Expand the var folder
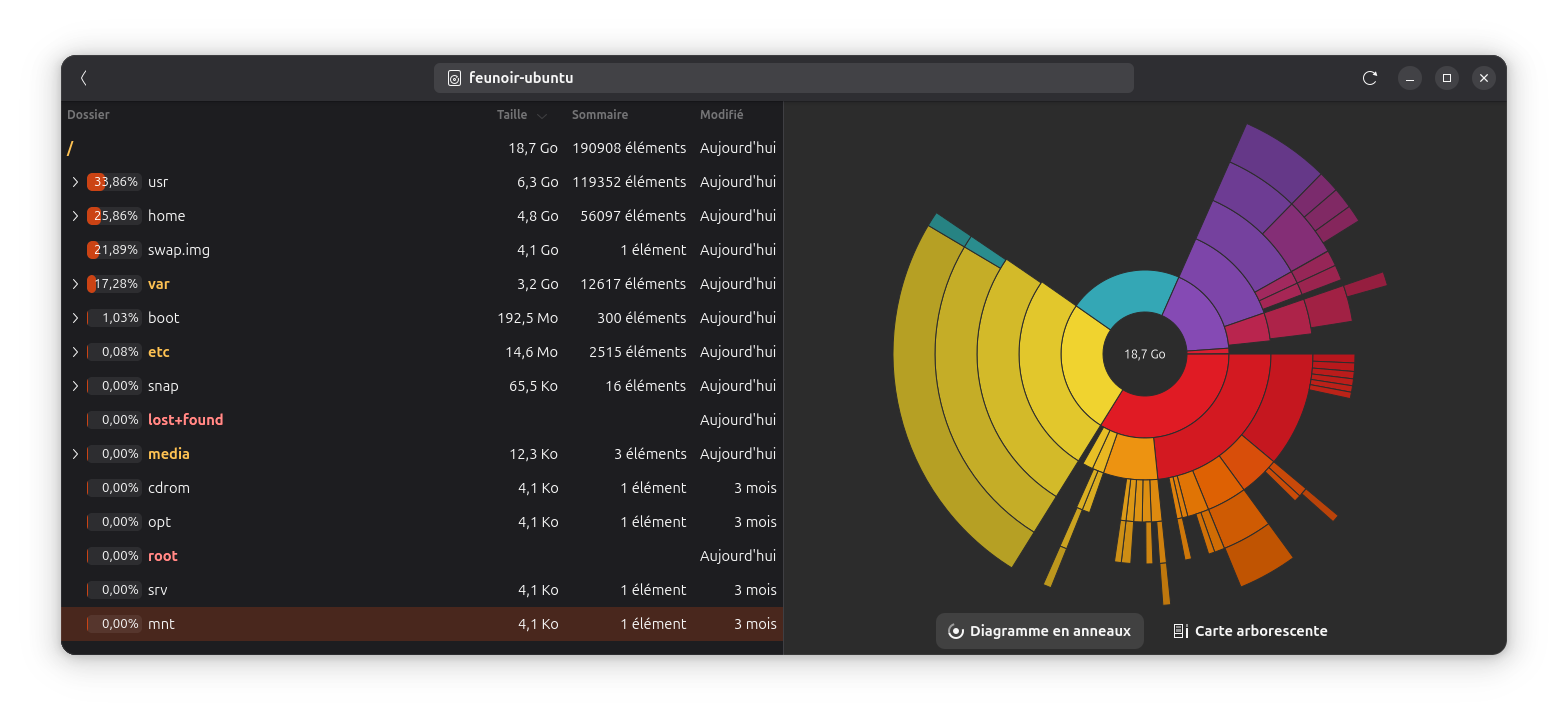 tap(75, 284)
